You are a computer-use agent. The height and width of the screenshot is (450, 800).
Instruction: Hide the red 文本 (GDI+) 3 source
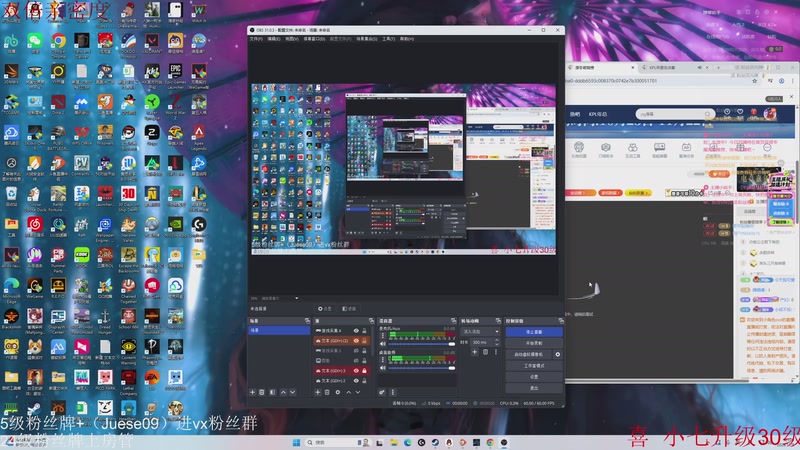pyautogui.click(x=356, y=370)
